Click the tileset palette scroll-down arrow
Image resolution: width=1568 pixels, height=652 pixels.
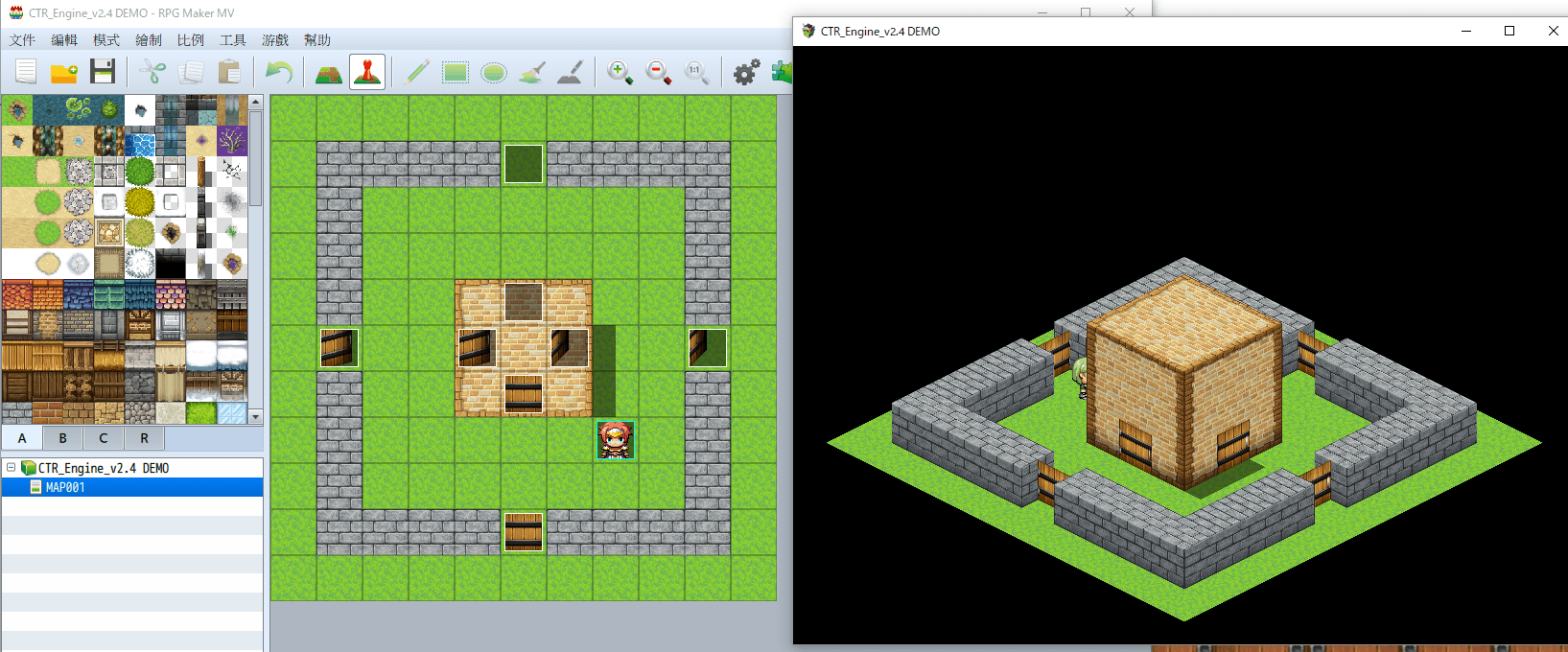pyautogui.click(x=255, y=417)
